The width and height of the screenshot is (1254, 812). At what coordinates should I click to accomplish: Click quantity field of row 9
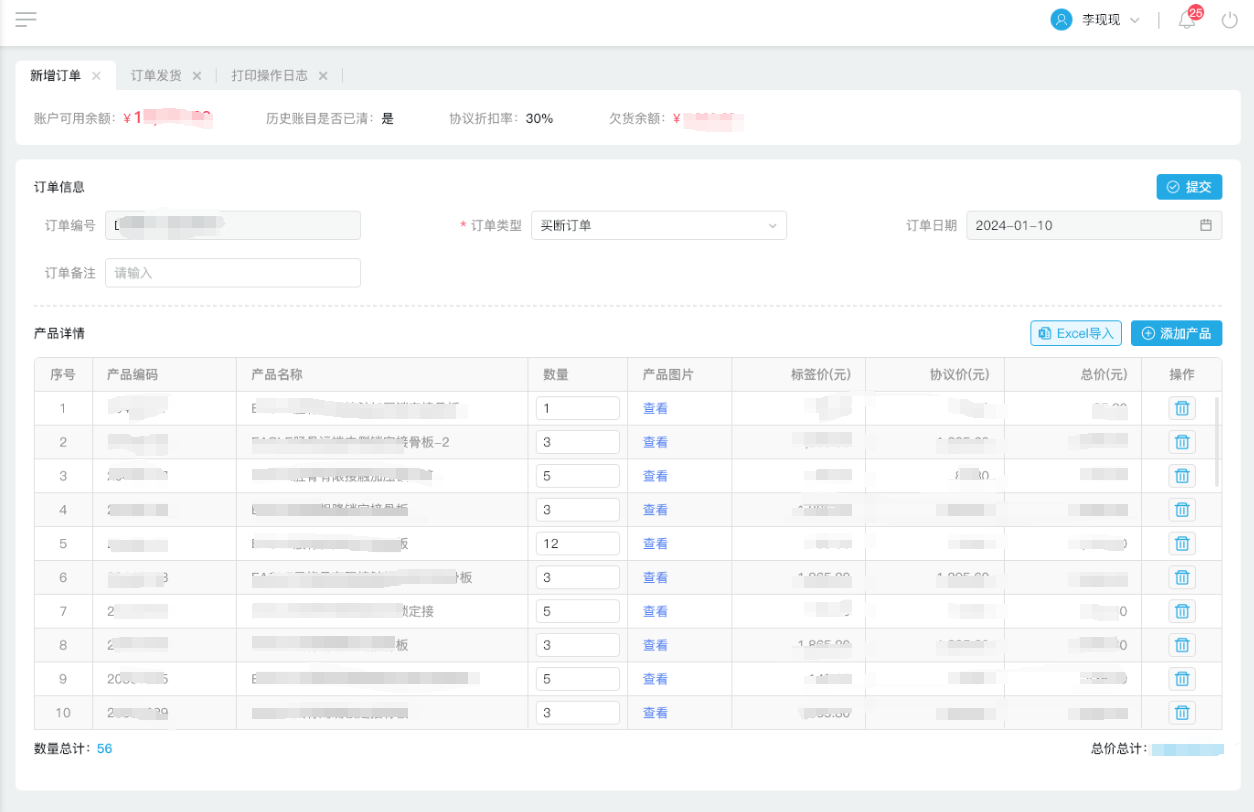pos(578,679)
